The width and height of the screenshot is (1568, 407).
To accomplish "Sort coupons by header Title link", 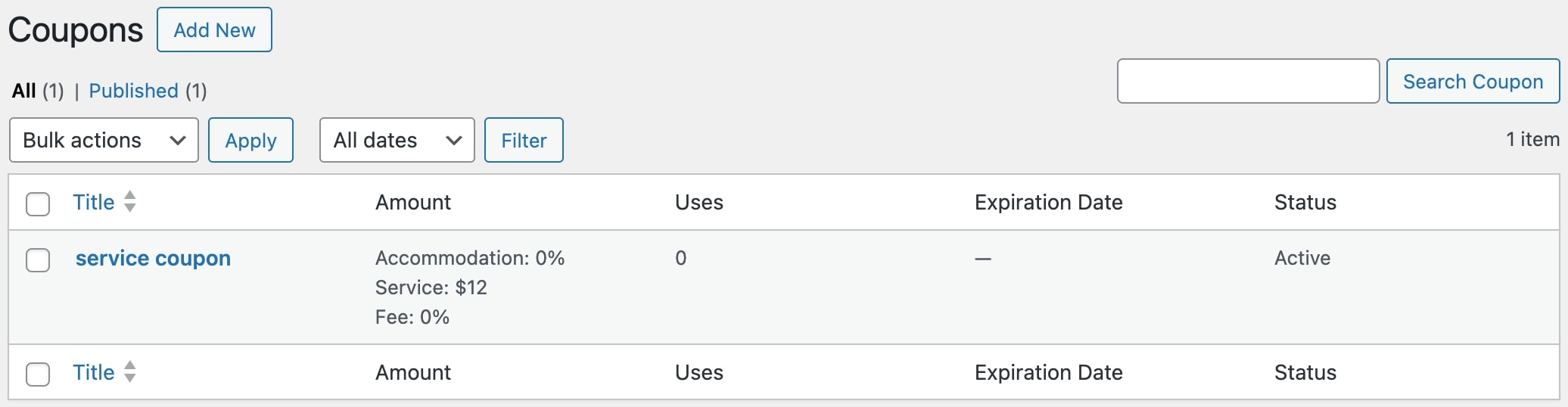I will [x=93, y=202].
